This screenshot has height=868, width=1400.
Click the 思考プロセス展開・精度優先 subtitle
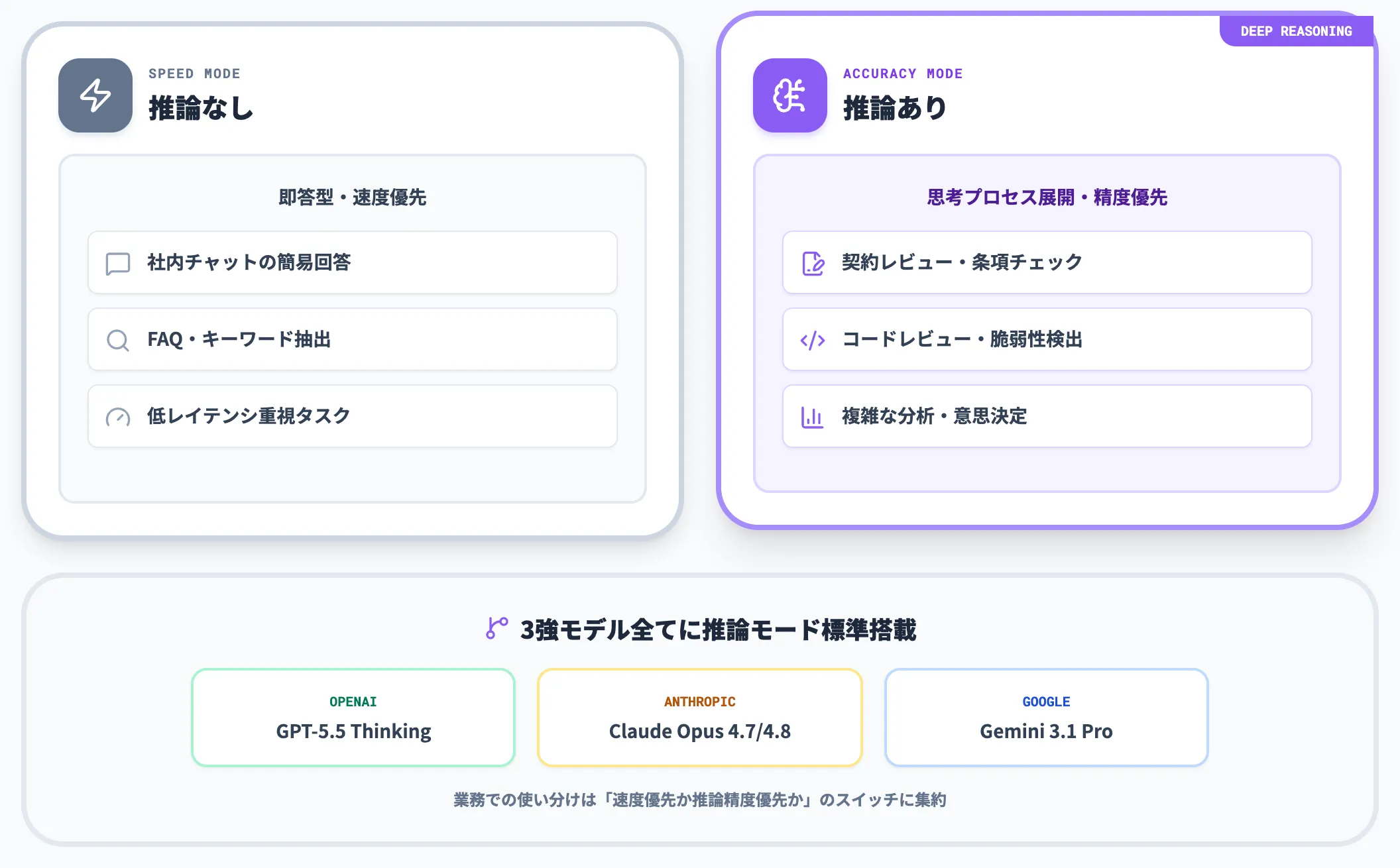click(1047, 197)
